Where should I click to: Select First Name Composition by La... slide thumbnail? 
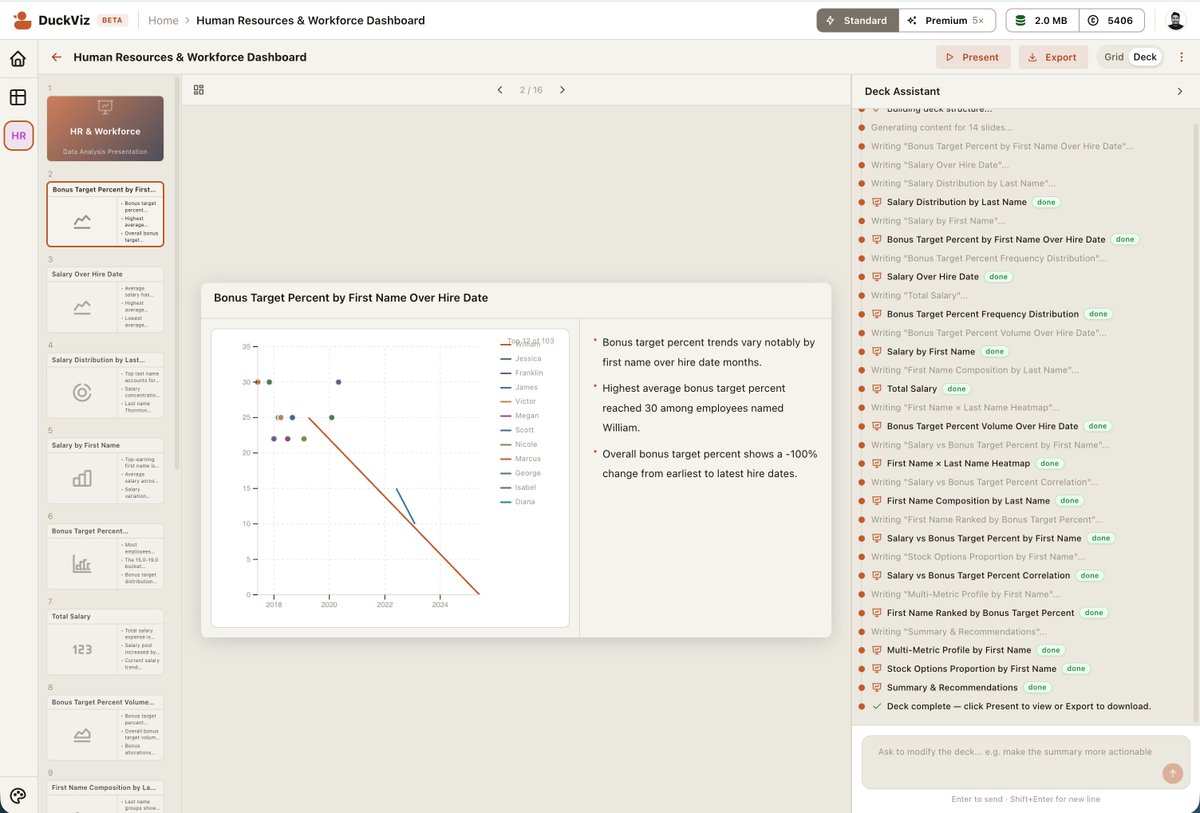105,797
